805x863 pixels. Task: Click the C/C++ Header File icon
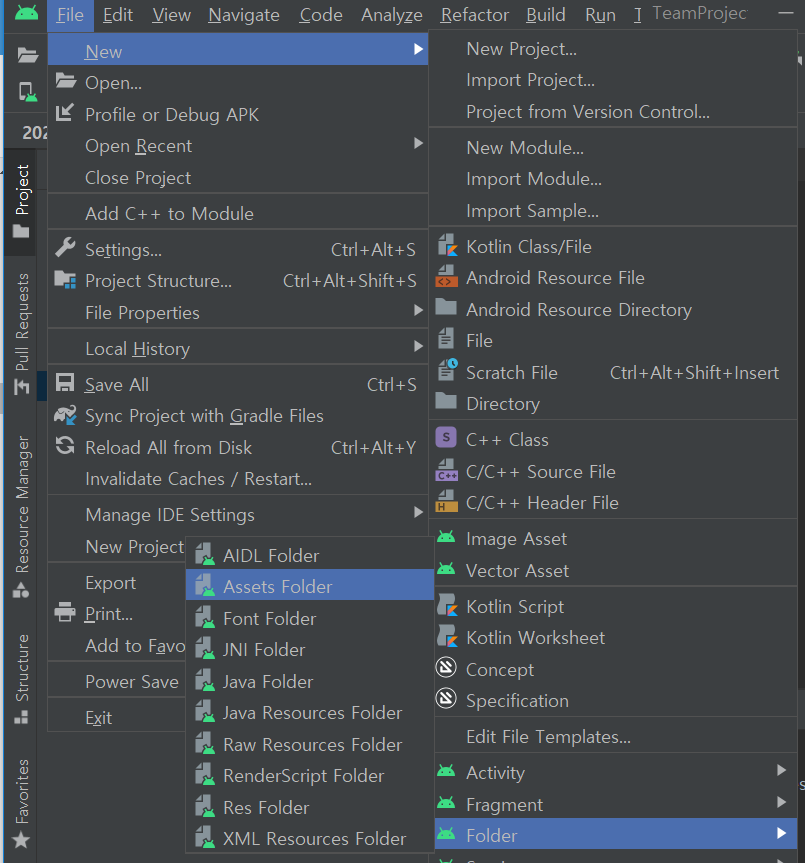coord(447,501)
